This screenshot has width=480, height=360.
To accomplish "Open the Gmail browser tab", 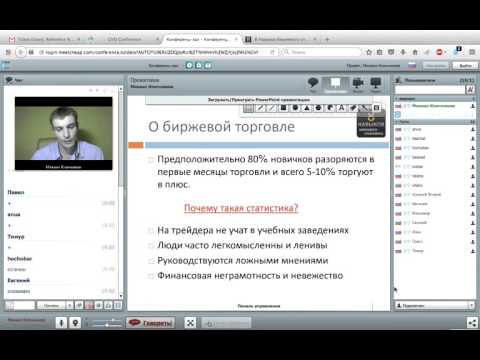I will [44, 39].
